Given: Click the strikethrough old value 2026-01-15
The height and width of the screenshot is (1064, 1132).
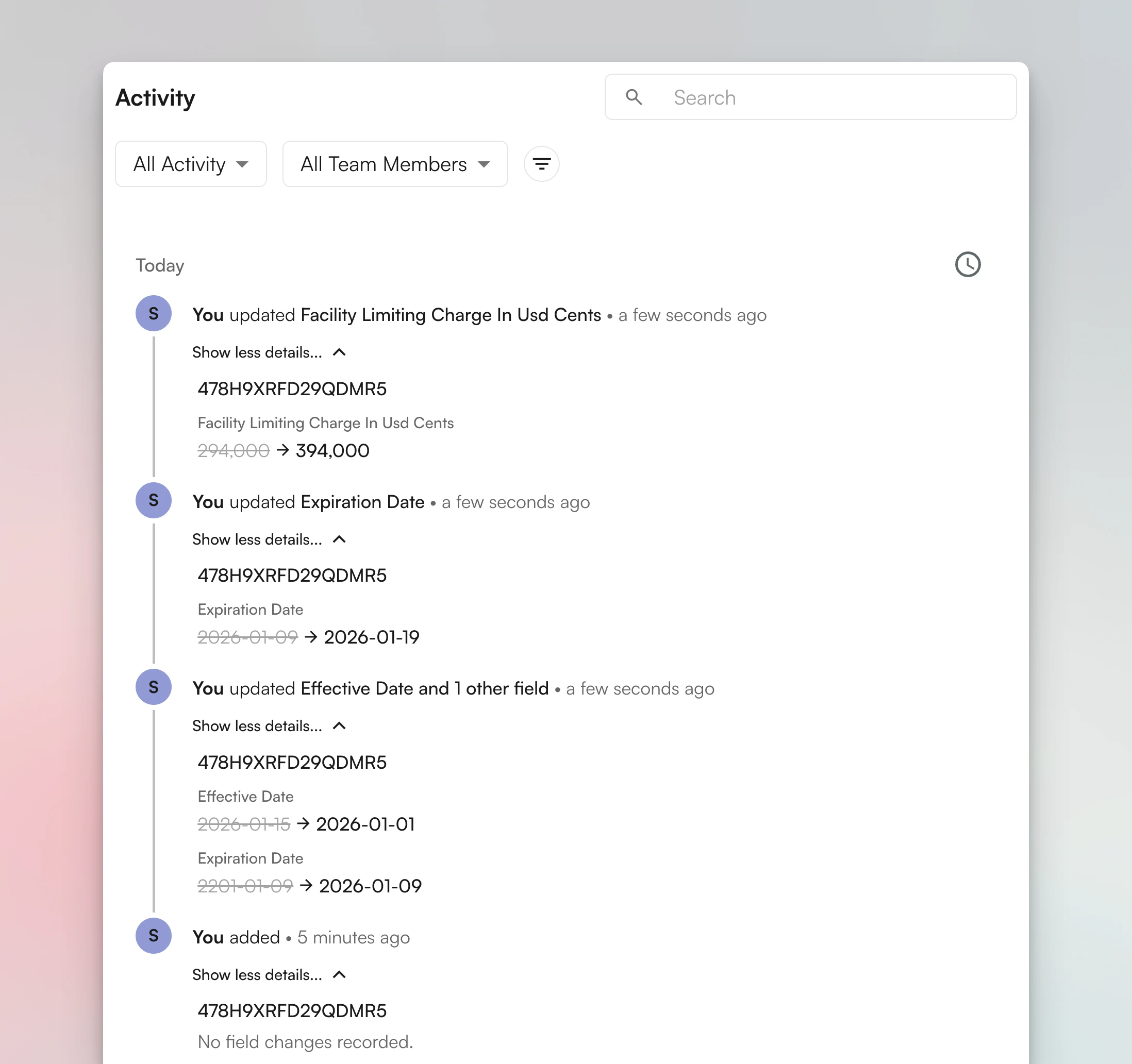Looking at the screenshot, I should (x=244, y=823).
